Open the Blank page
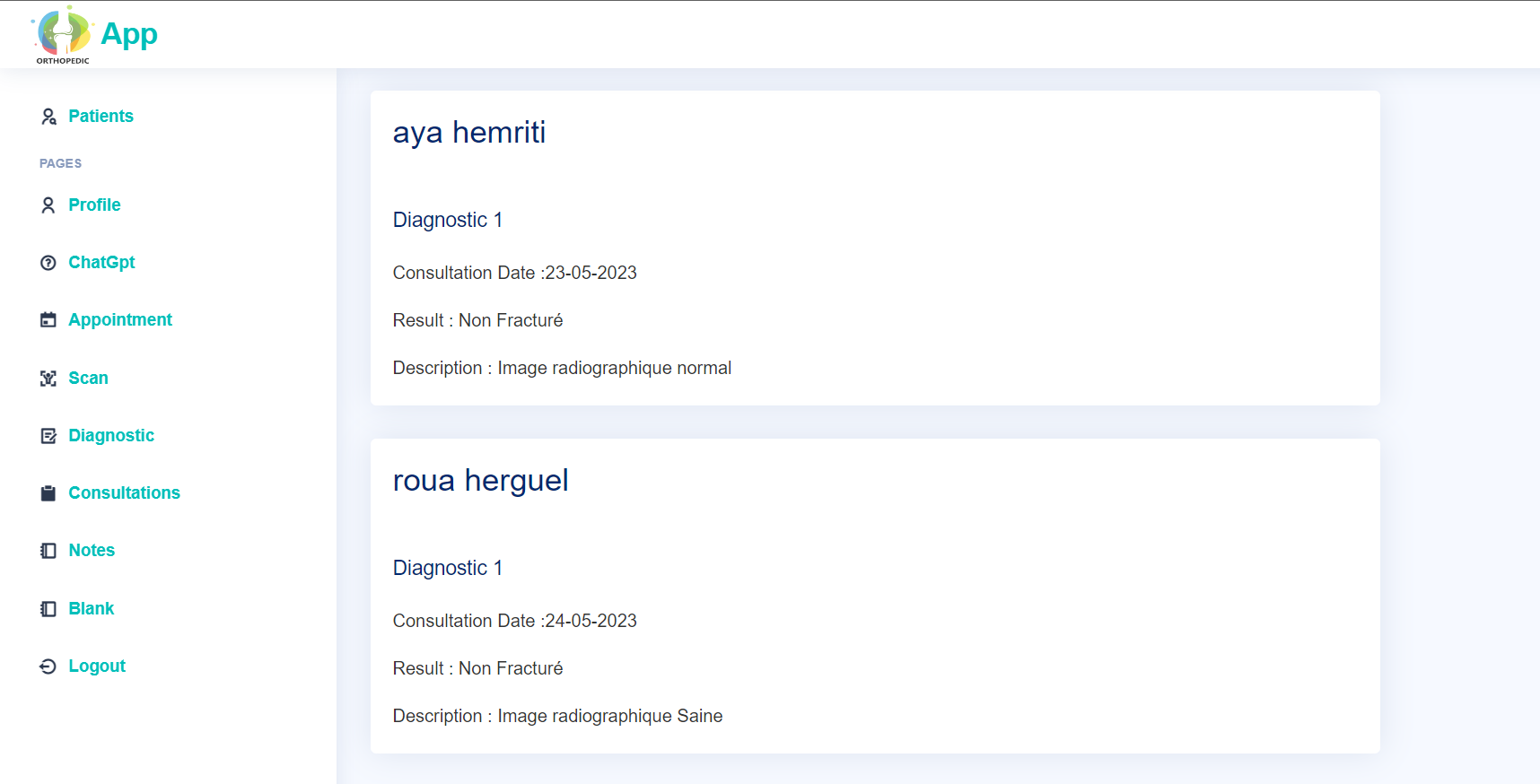This screenshot has height=784, width=1540. [91, 608]
